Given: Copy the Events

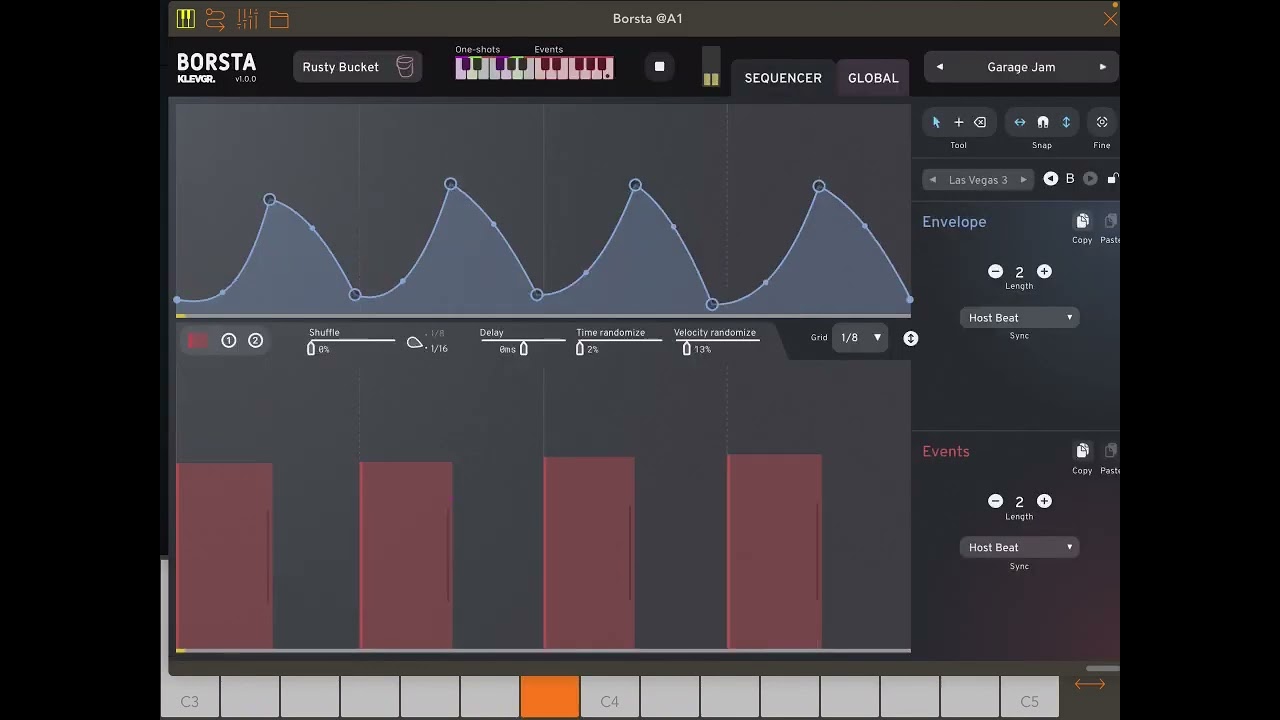Looking at the screenshot, I should coord(1082,452).
